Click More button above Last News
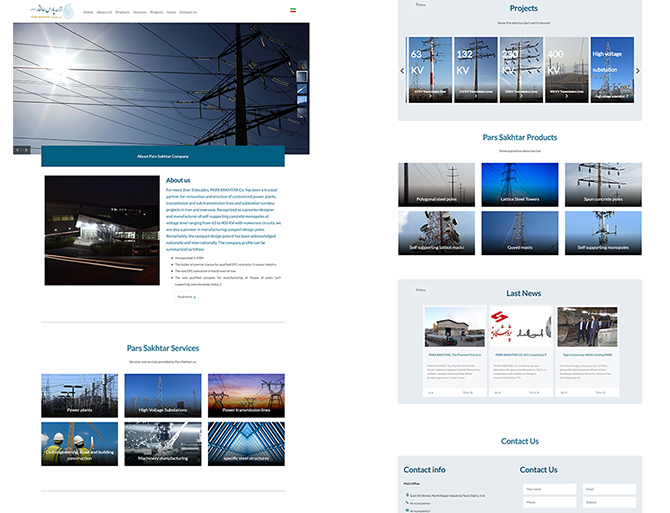Viewport: 670px width, 513px height. click(x=421, y=289)
